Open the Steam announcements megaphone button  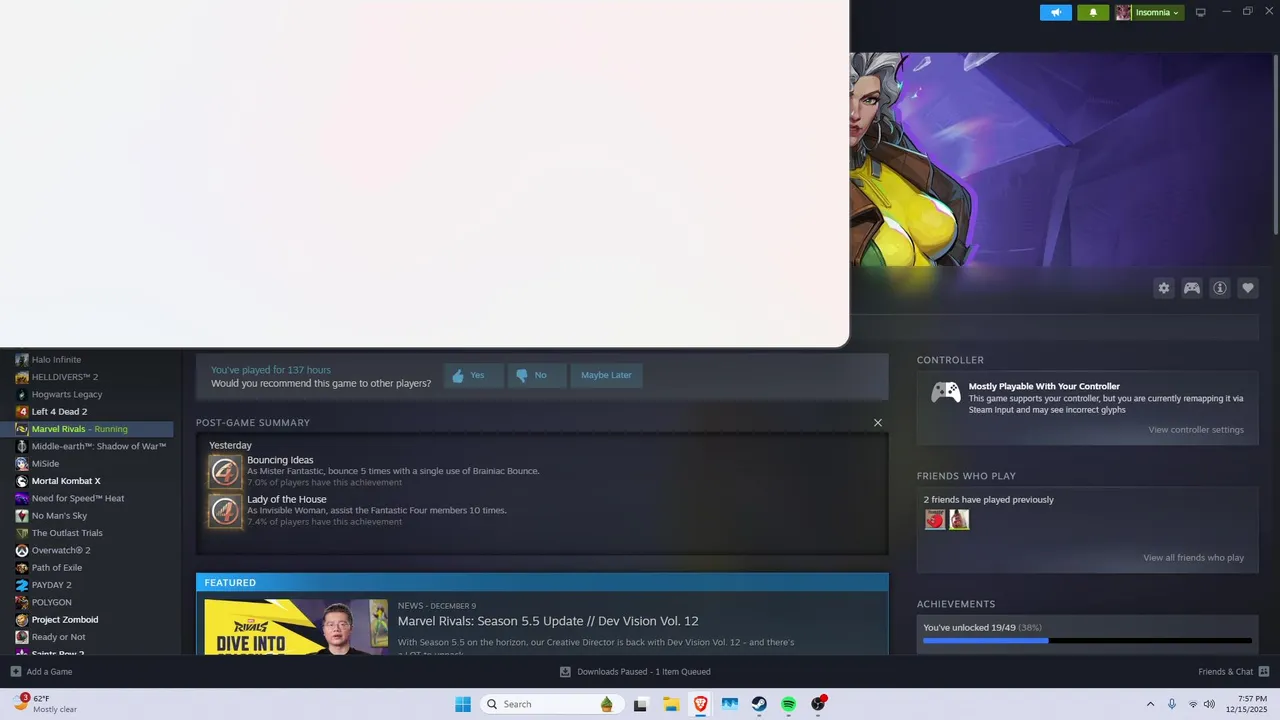(1055, 12)
